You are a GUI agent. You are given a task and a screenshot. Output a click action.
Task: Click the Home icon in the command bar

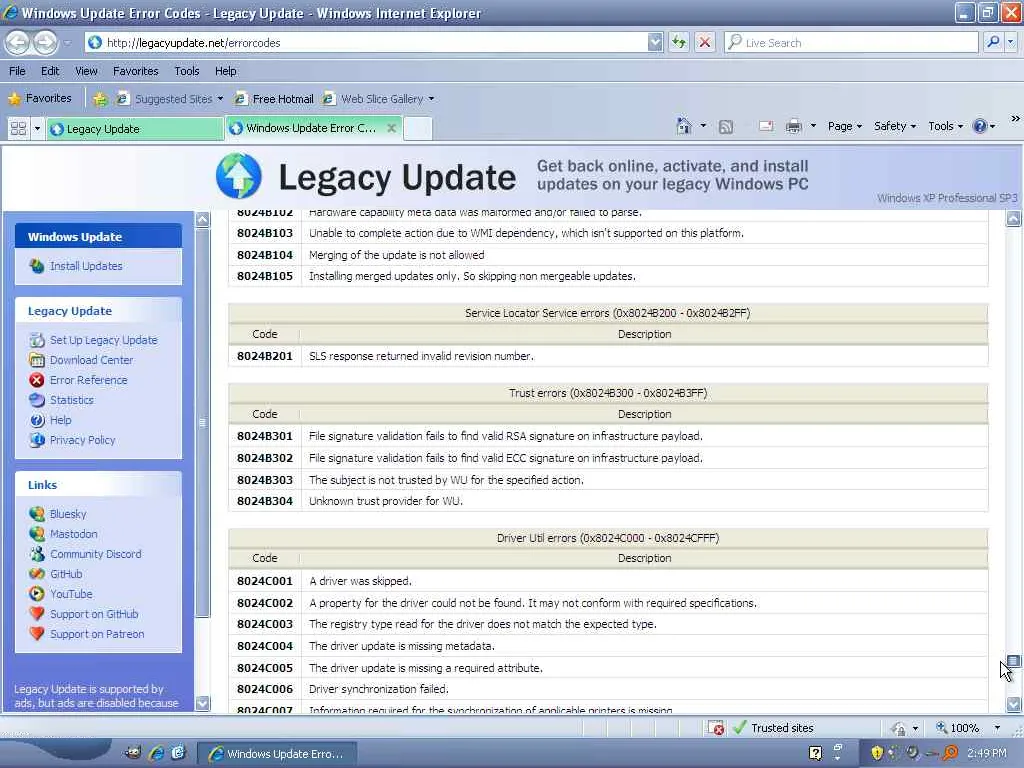684,126
